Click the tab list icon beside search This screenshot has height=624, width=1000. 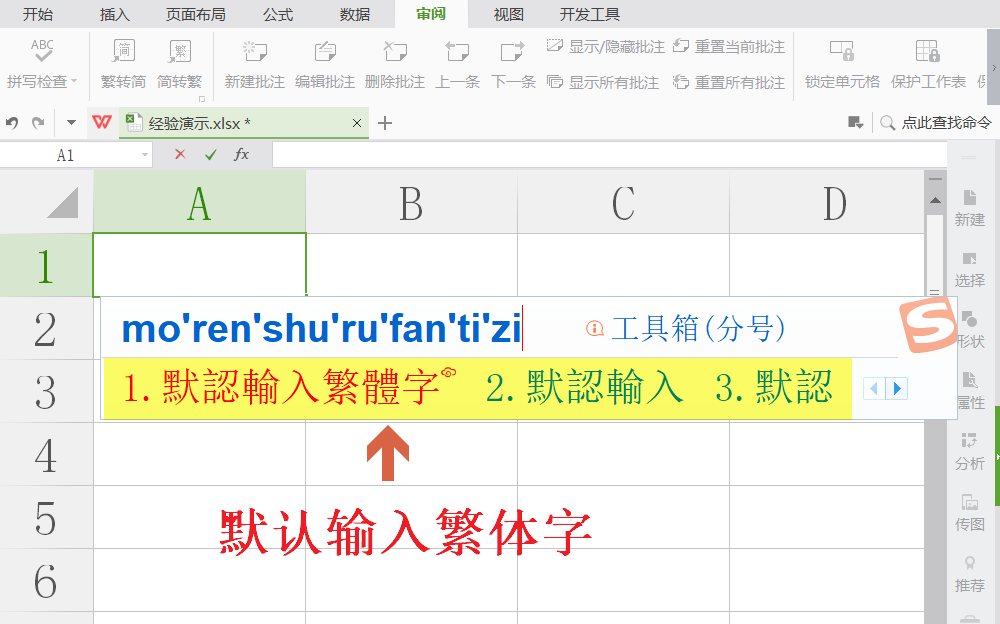pyautogui.click(x=855, y=123)
